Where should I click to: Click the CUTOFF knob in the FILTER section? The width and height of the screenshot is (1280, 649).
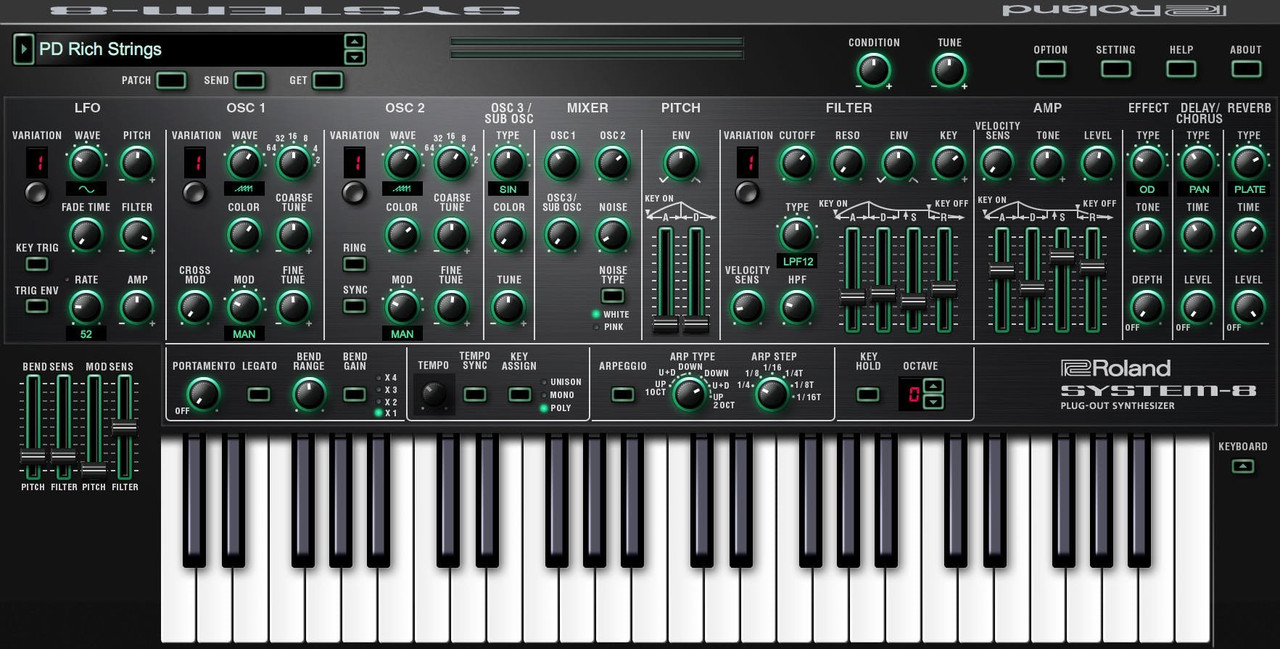[x=797, y=162]
